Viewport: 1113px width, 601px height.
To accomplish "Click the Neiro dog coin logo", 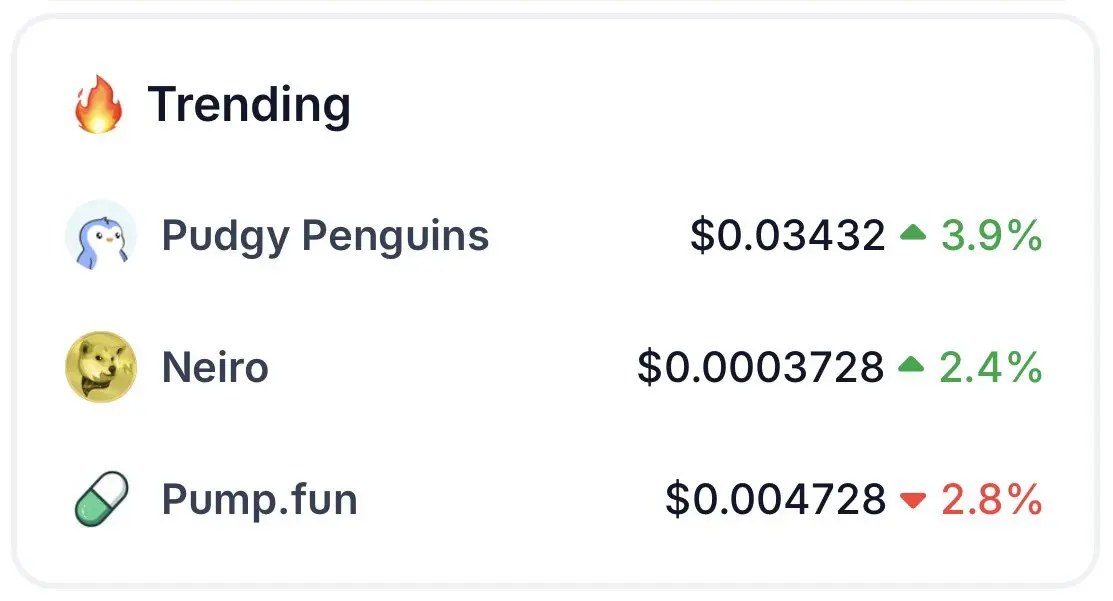I will pyautogui.click(x=101, y=367).
